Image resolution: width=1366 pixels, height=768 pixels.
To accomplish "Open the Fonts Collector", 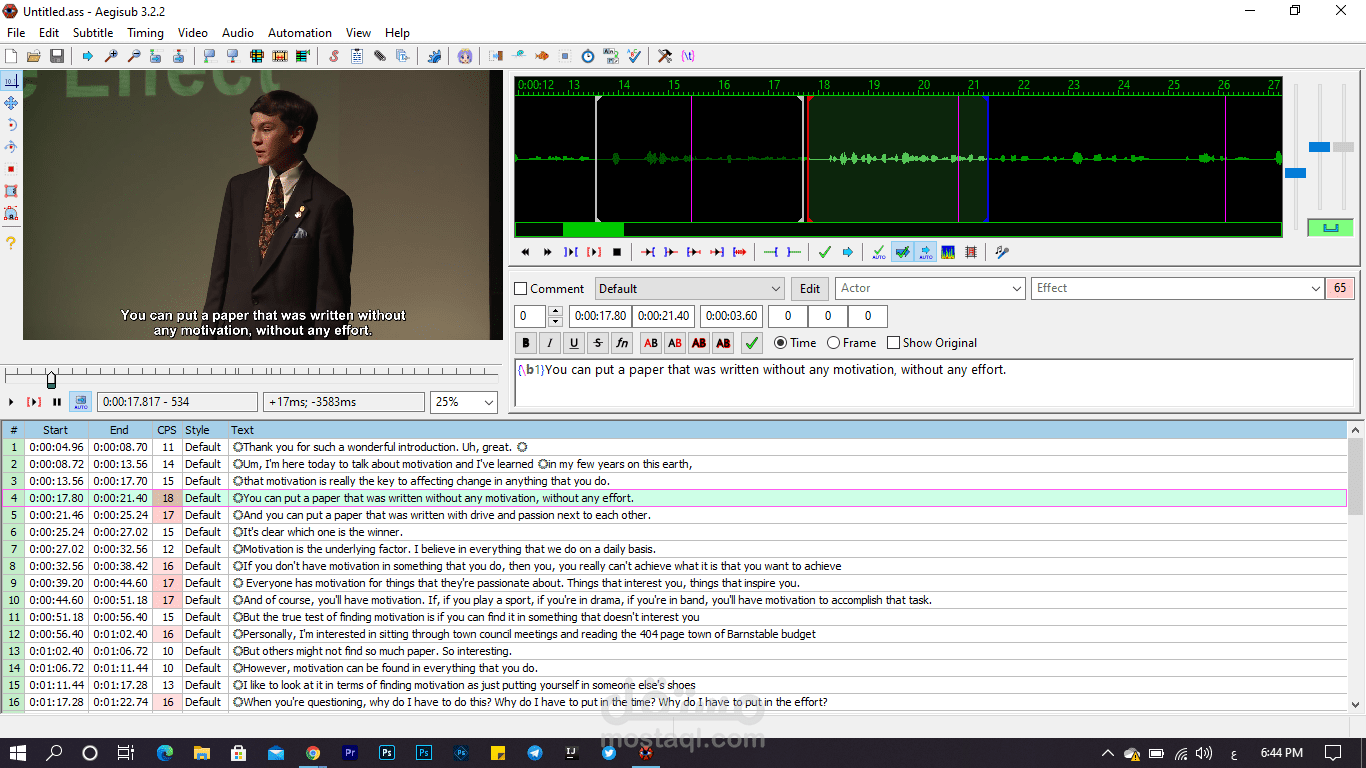I will pos(402,56).
